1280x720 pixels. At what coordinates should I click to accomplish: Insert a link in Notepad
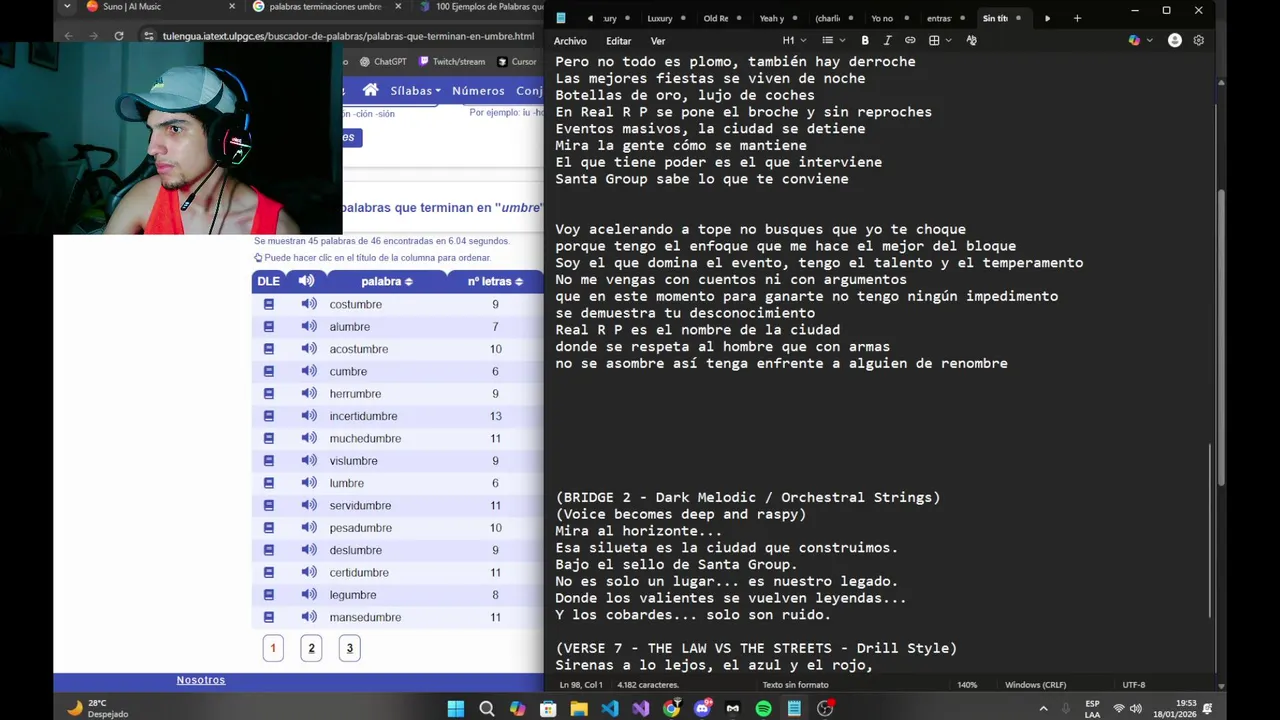(x=910, y=40)
